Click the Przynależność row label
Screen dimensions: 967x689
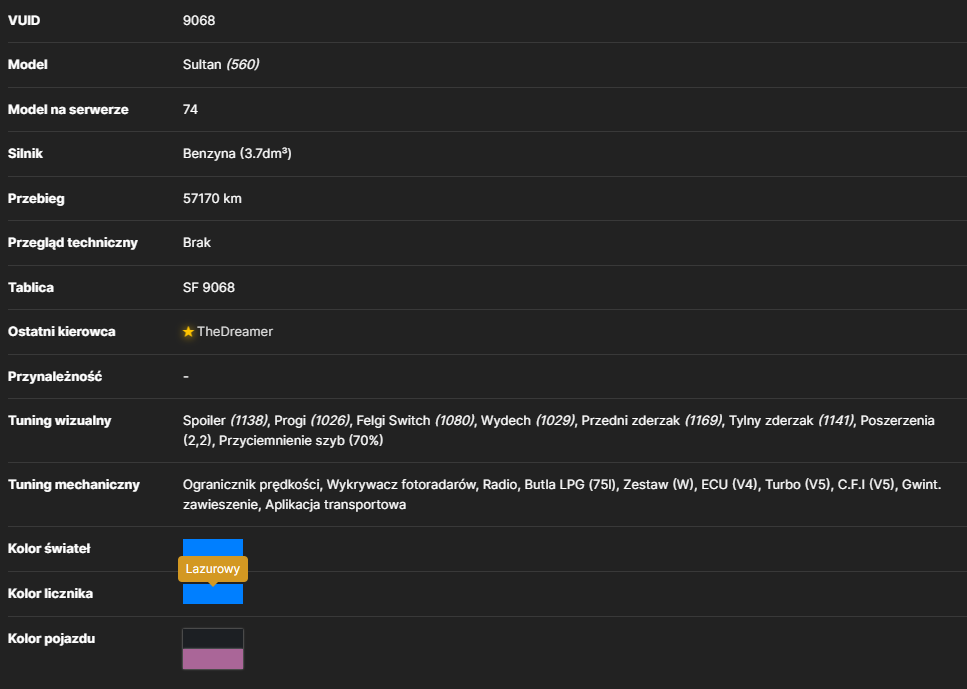point(55,376)
